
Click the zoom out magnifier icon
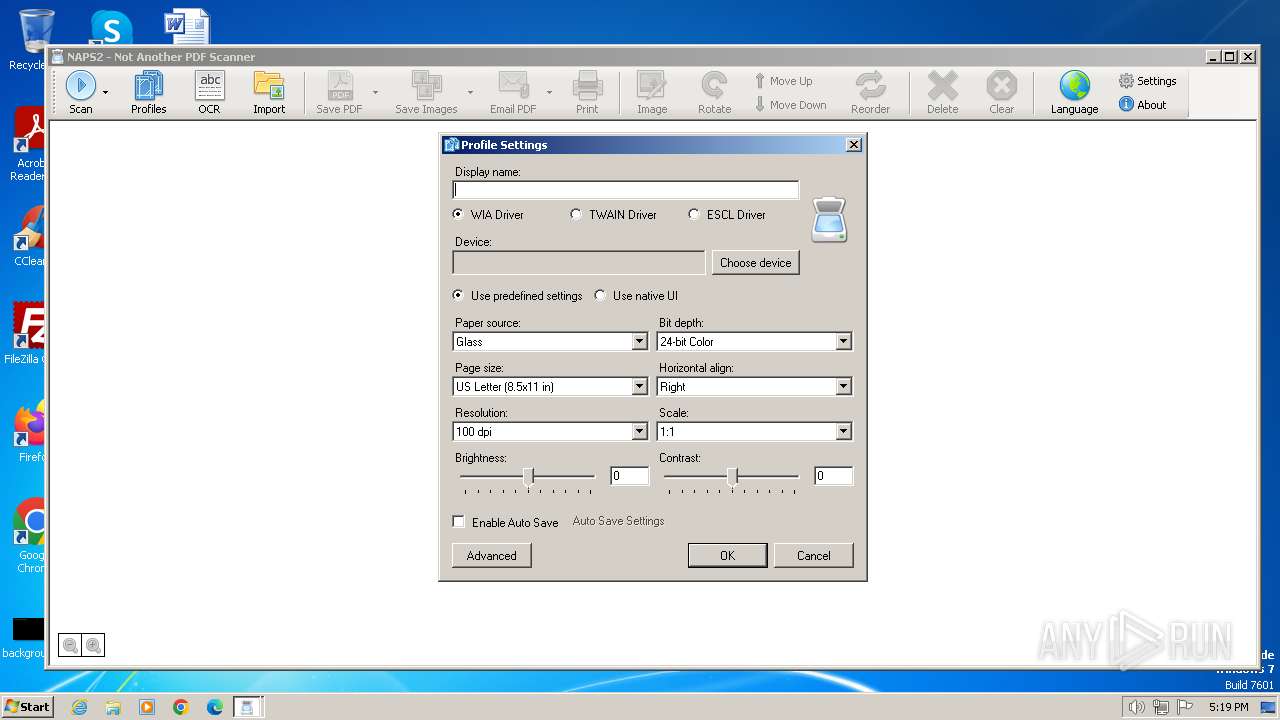(70, 646)
